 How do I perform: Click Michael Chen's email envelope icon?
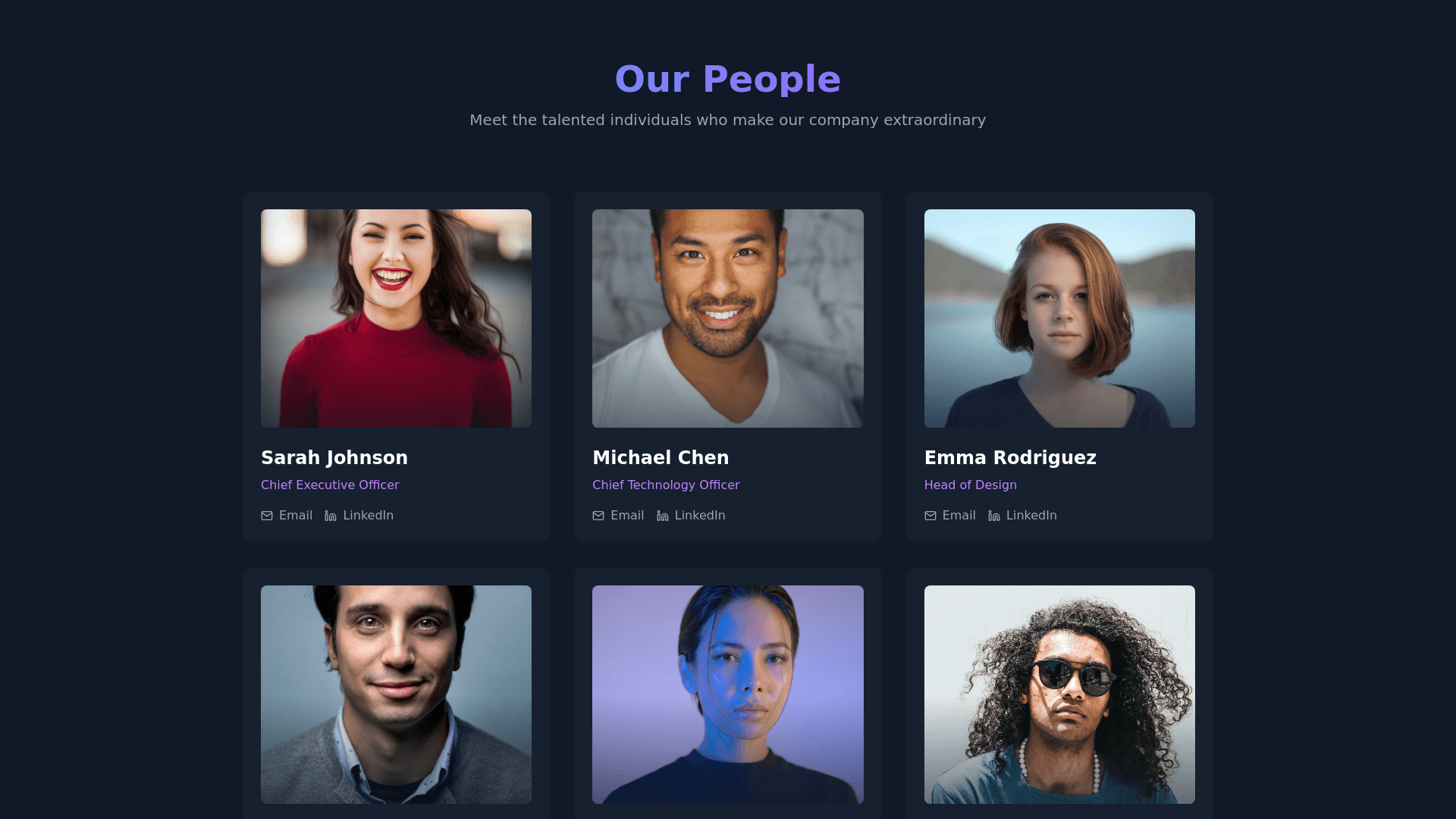coord(598,516)
